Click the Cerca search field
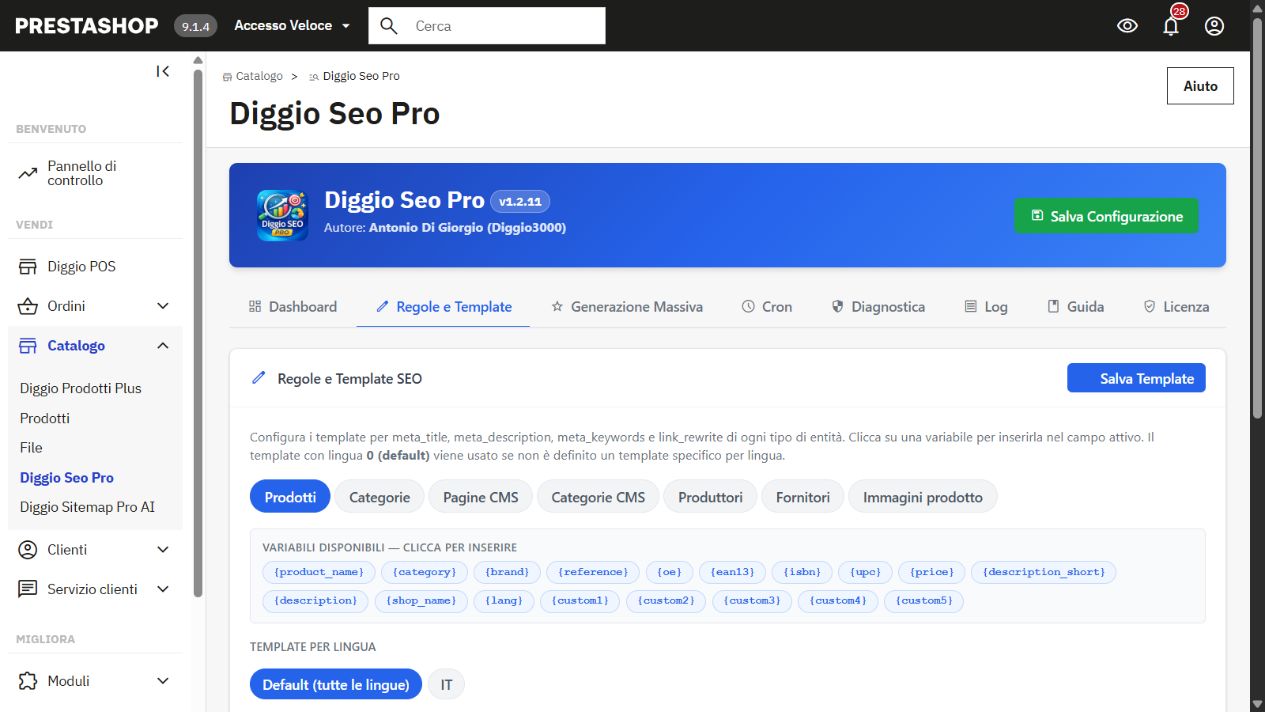The image size is (1265, 712). click(x=487, y=26)
